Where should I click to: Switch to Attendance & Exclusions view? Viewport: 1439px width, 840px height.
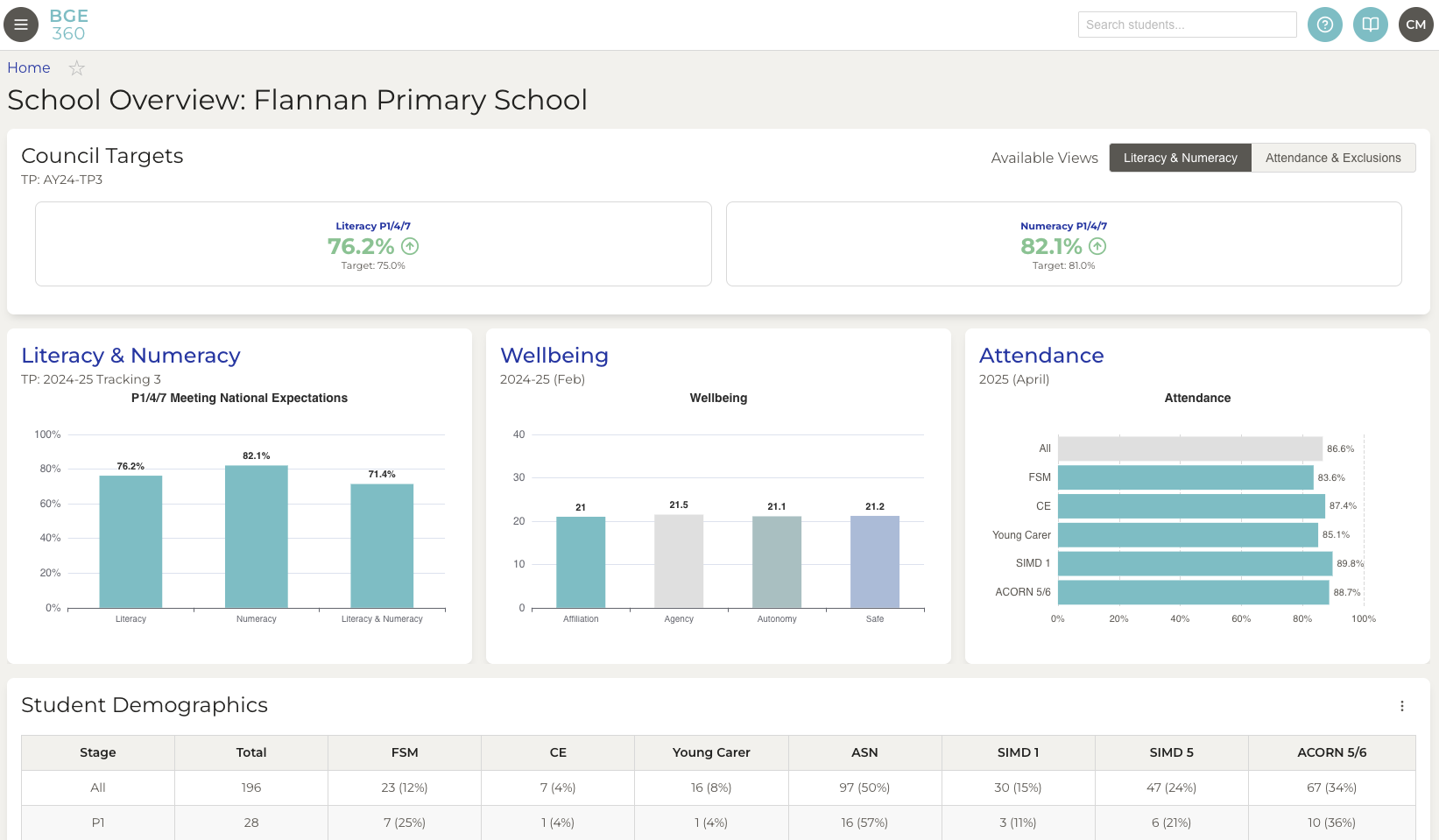click(1333, 158)
